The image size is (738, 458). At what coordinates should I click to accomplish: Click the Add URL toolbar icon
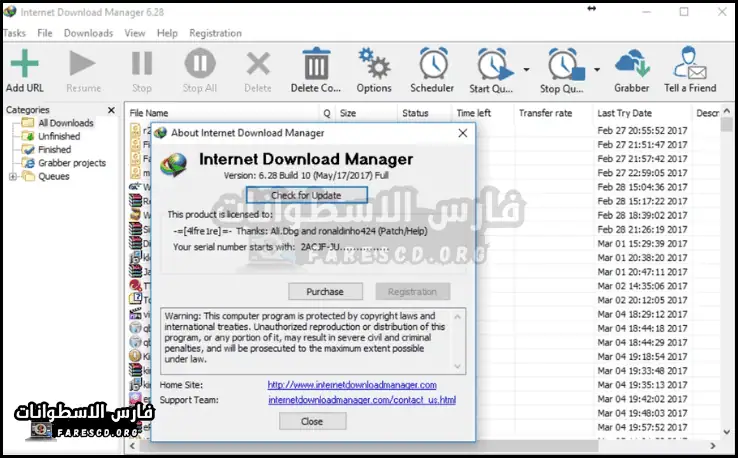coord(24,66)
